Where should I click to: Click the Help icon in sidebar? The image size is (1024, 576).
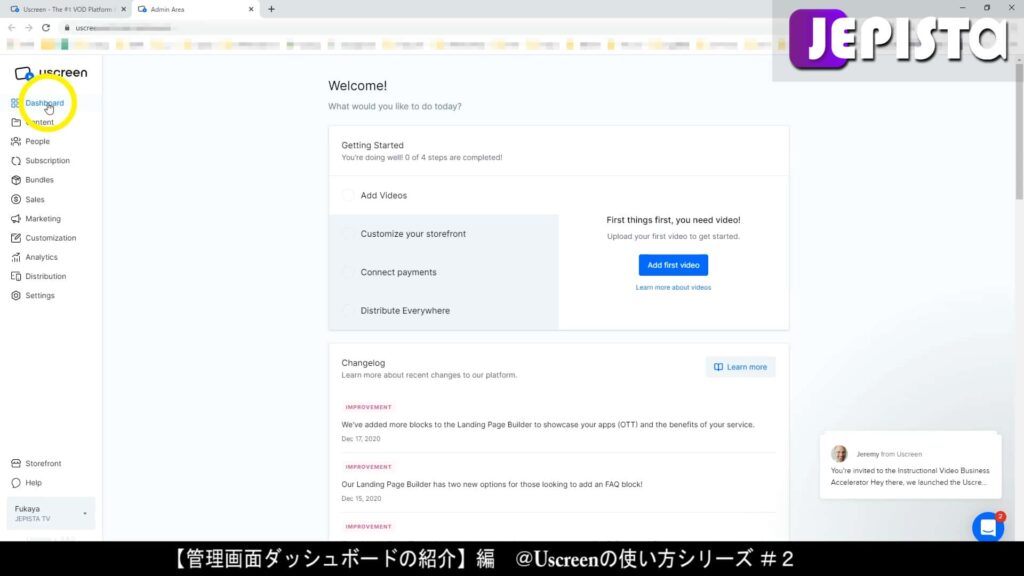point(16,483)
